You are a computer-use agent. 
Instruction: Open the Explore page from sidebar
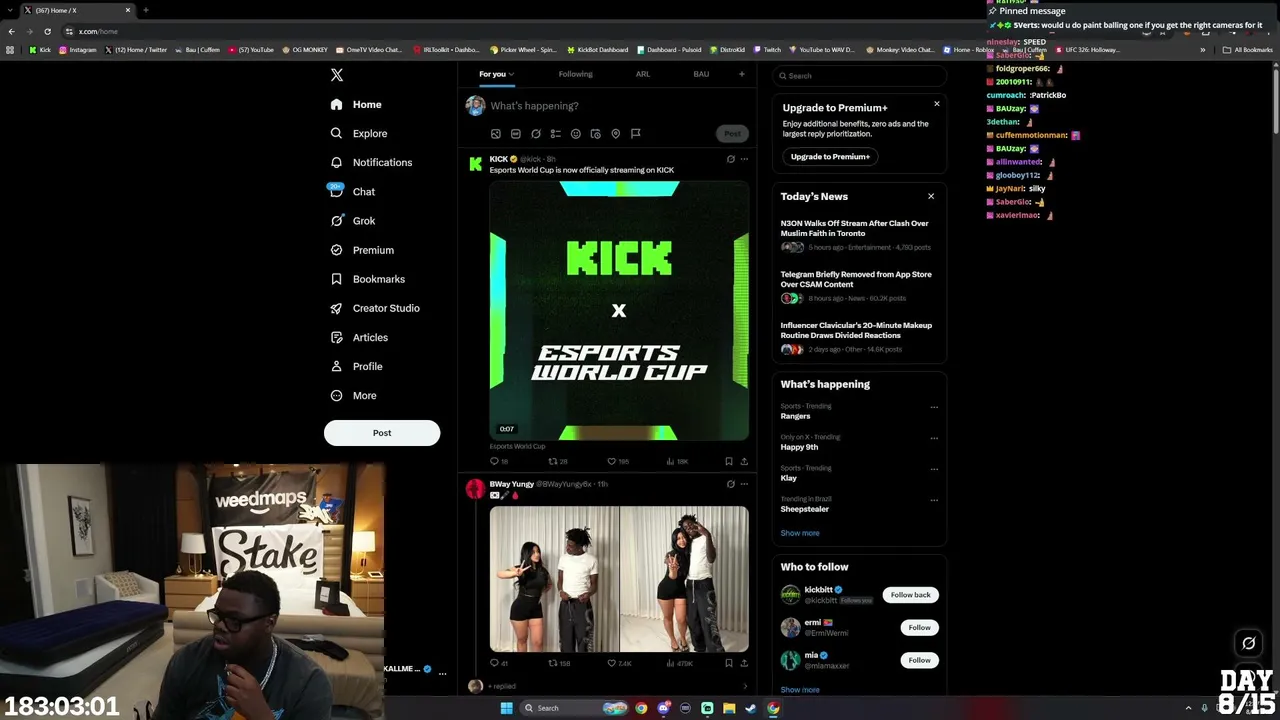coord(359,133)
